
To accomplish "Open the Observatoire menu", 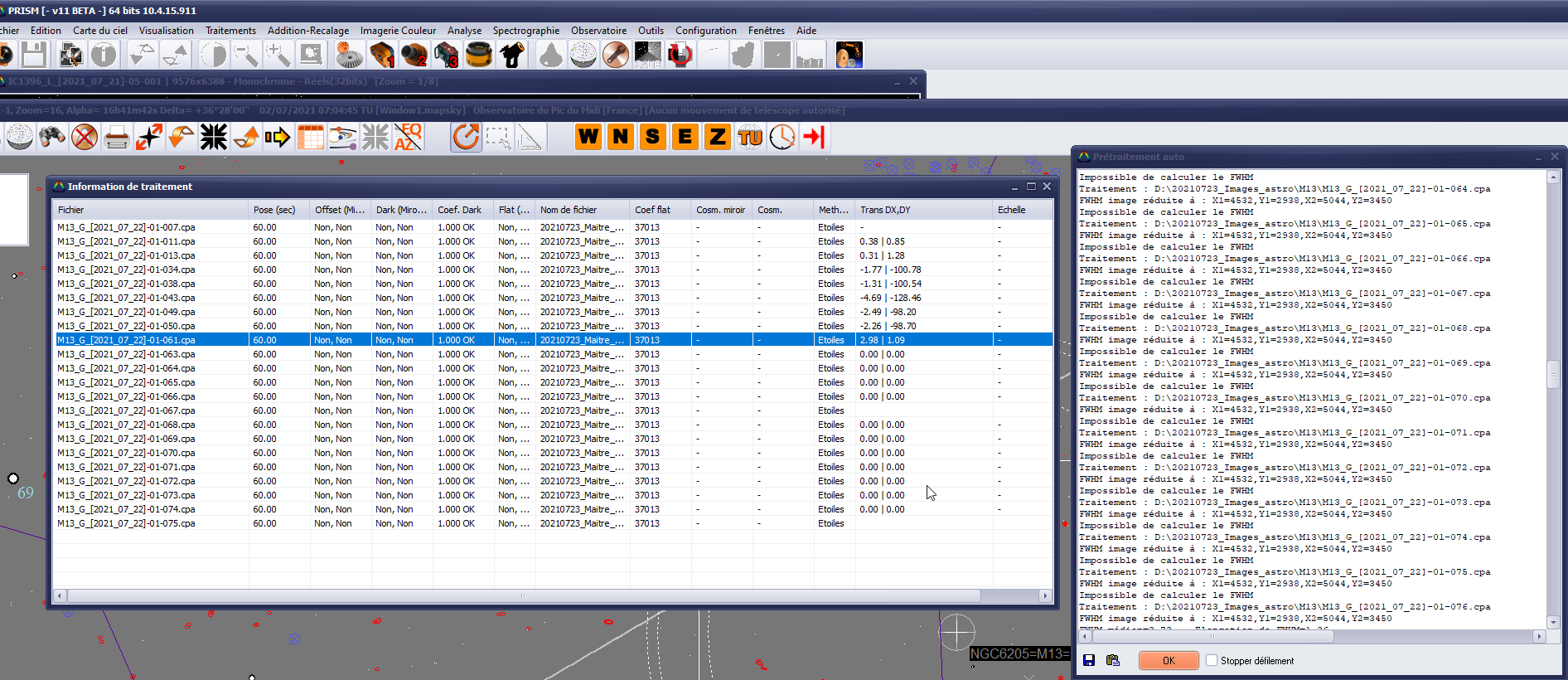I will [x=598, y=31].
